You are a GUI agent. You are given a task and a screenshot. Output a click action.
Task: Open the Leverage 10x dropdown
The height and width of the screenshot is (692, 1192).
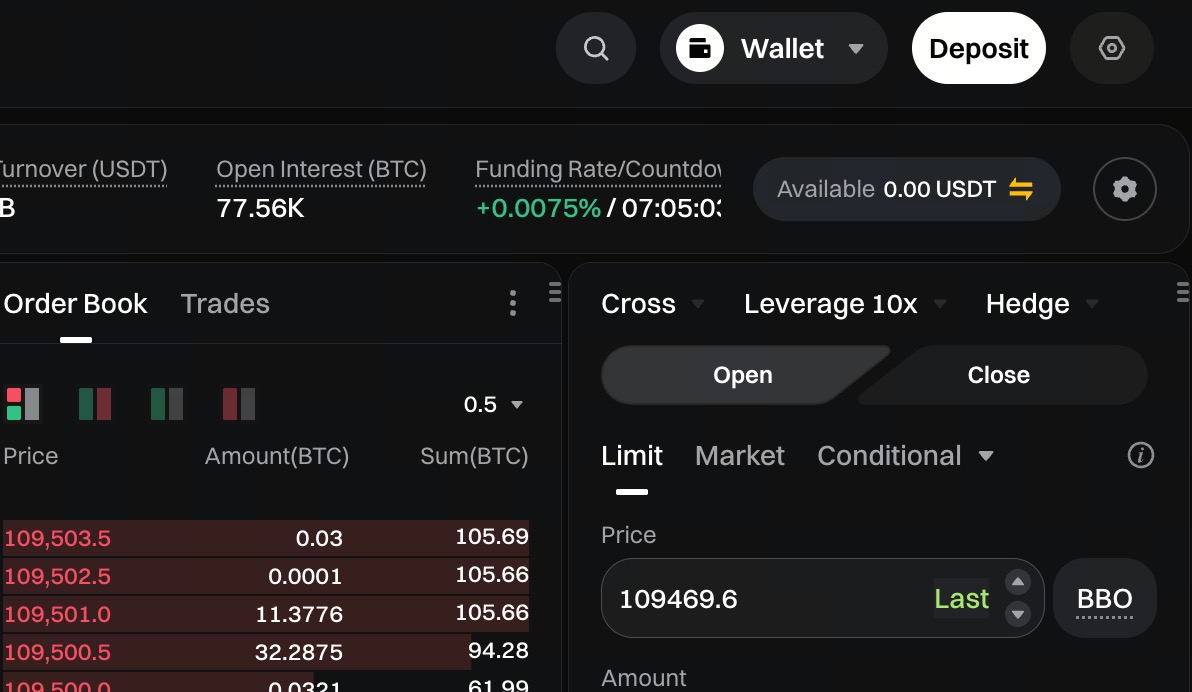click(x=845, y=304)
